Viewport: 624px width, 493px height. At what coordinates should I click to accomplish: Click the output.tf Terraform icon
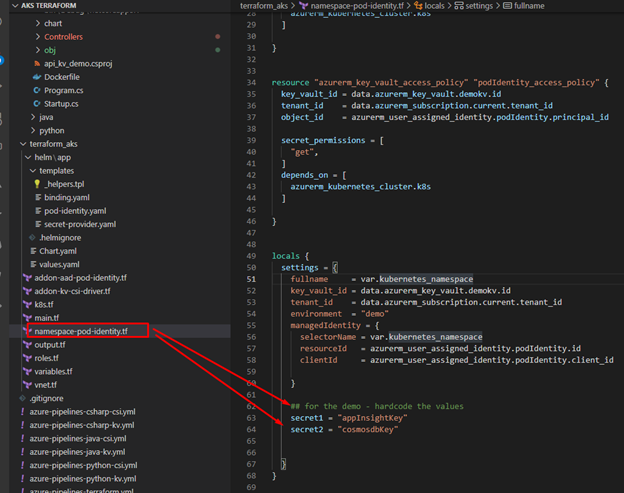point(27,345)
